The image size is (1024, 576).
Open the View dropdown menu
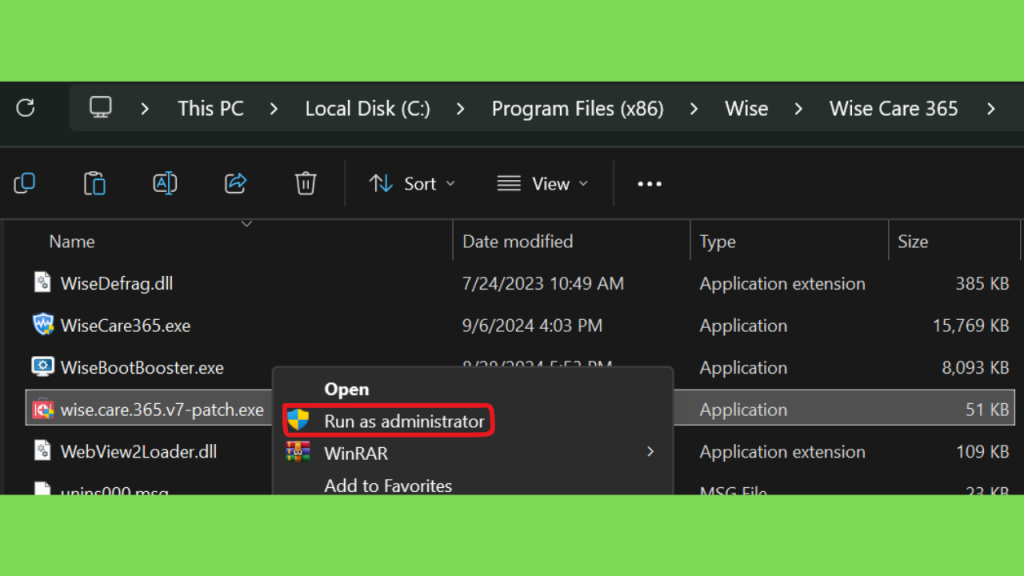pos(543,184)
